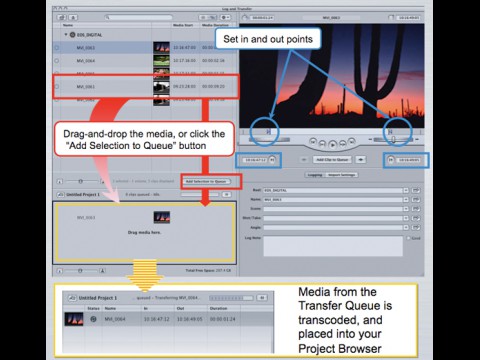
Task: Pause the queue transferring MVI_0064
Action: point(262,298)
